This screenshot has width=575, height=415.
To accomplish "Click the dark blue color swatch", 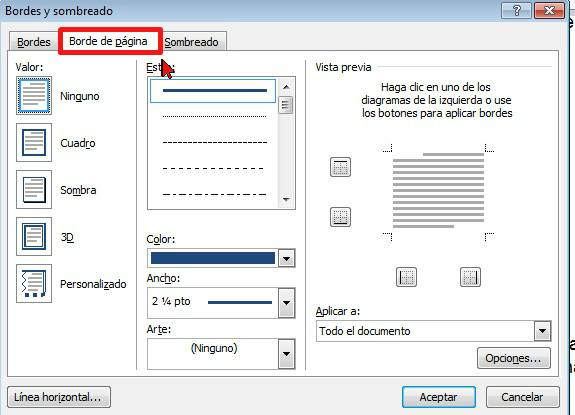I will click(x=213, y=258).
